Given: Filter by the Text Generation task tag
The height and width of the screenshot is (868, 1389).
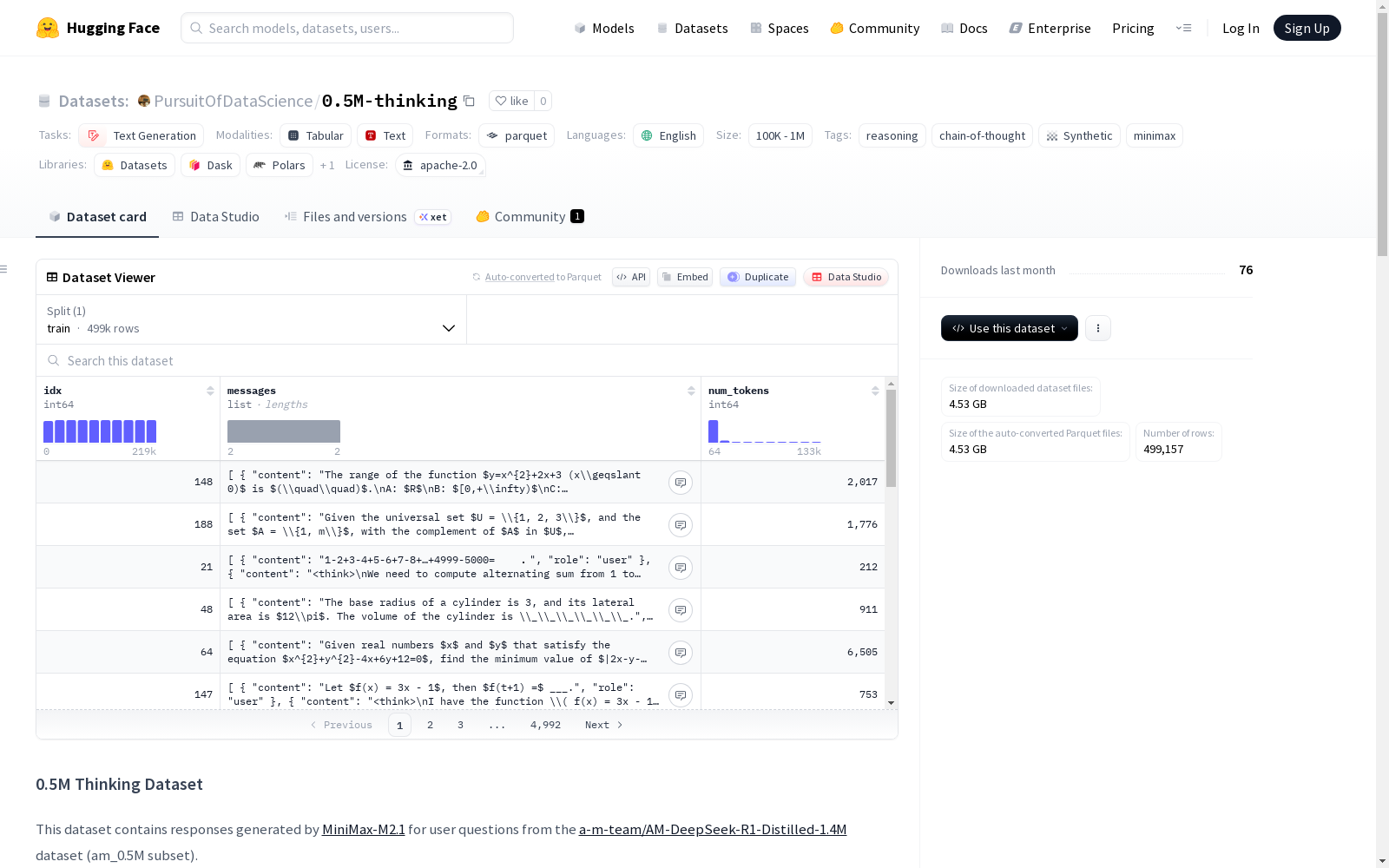Looking at the screenshot, I should click(142, 135).
